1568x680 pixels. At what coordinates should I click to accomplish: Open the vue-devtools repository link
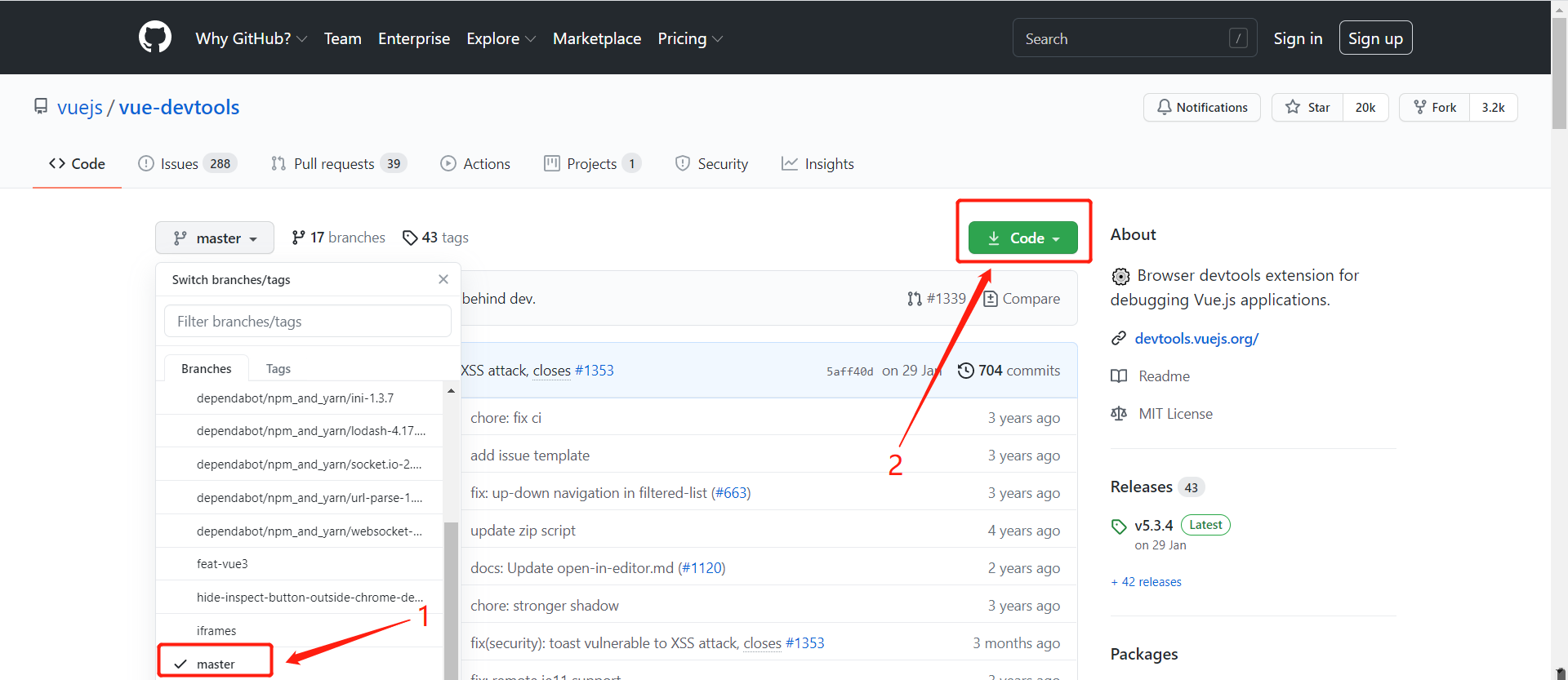[x=179, y=107]
